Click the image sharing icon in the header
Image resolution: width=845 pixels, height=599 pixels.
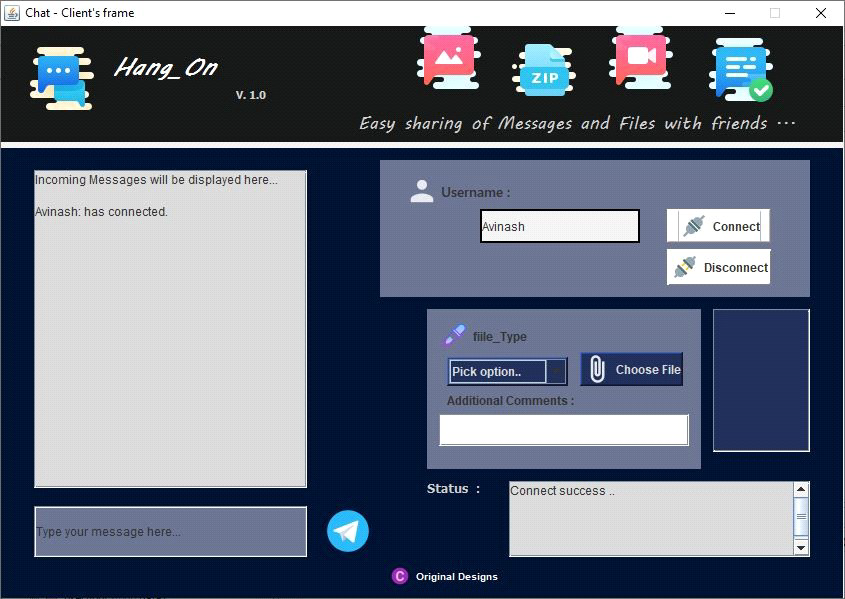click(x=447, y=56)
